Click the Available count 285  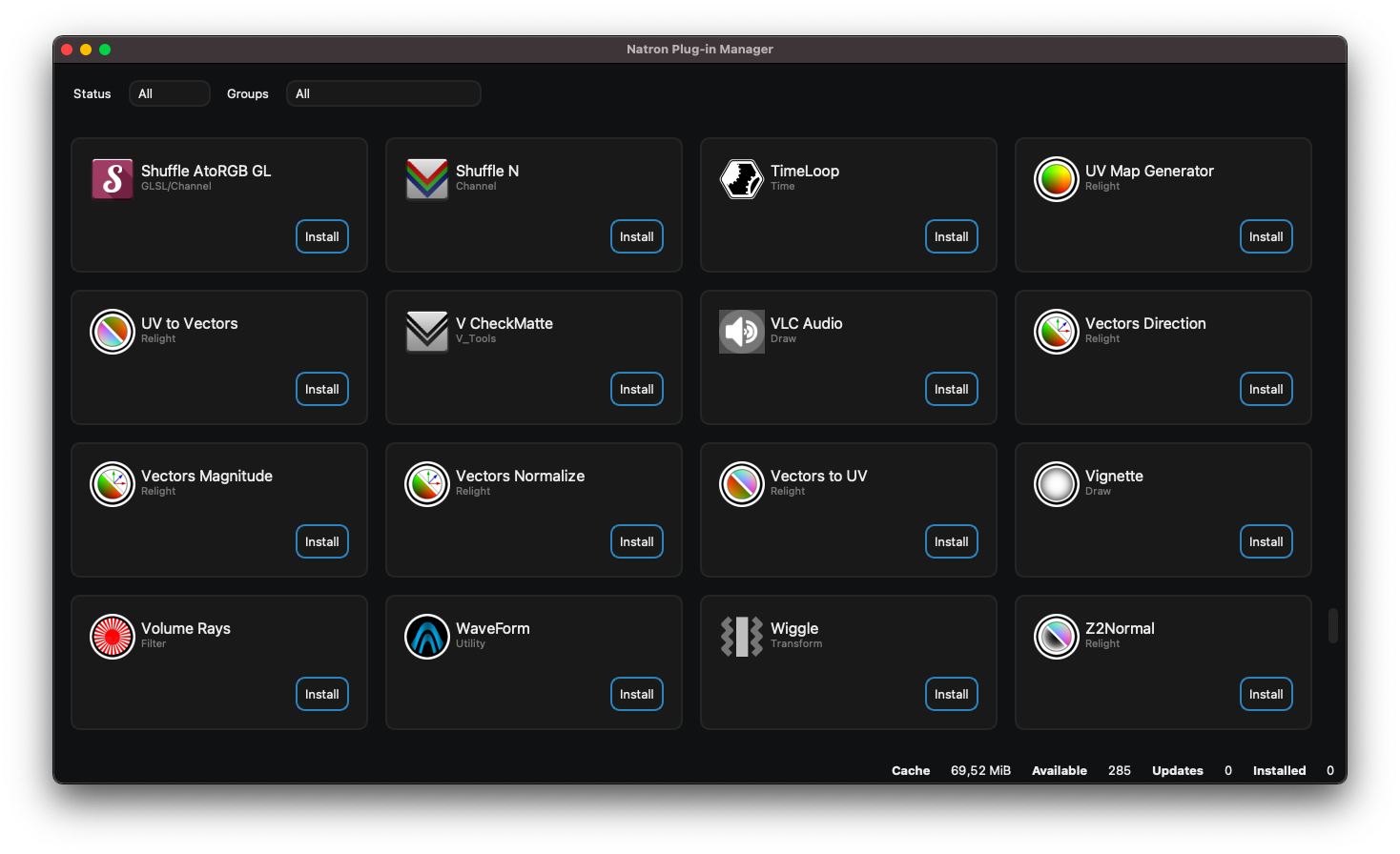click(1120, 770)
